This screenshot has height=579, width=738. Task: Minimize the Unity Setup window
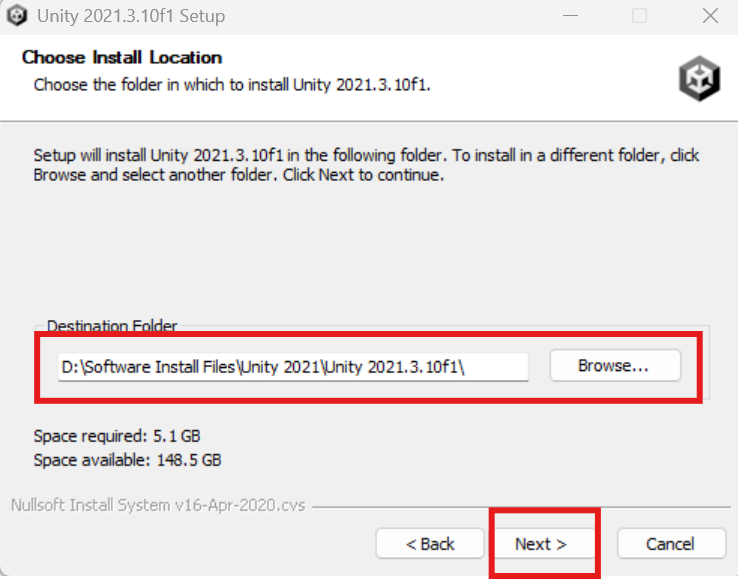(570, 16)
